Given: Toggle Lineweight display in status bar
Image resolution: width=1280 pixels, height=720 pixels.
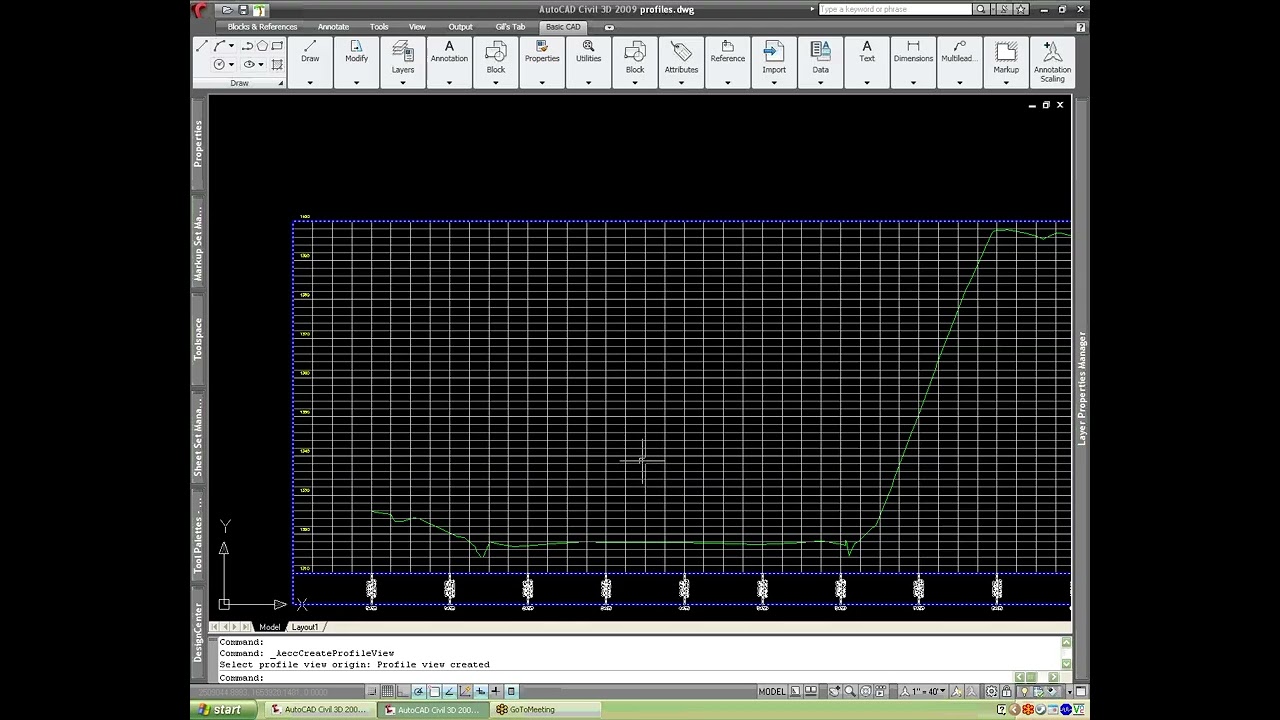Looking at the screenshot, I should tap(496, 691).
